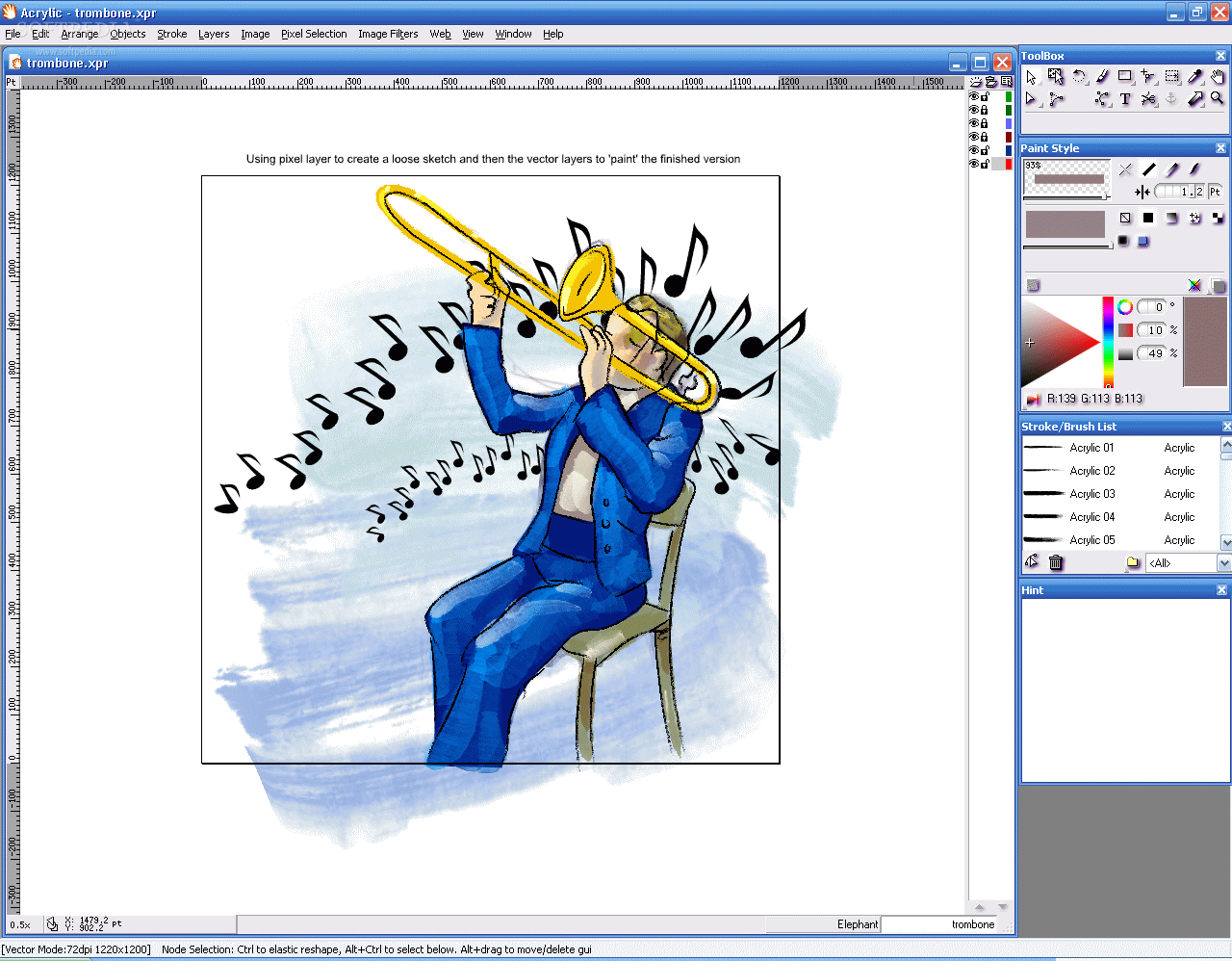The width and height of the screenshot is (1232, 961).
Task: Click the new layer icon above layer list
Action: (x=976, y=83)
